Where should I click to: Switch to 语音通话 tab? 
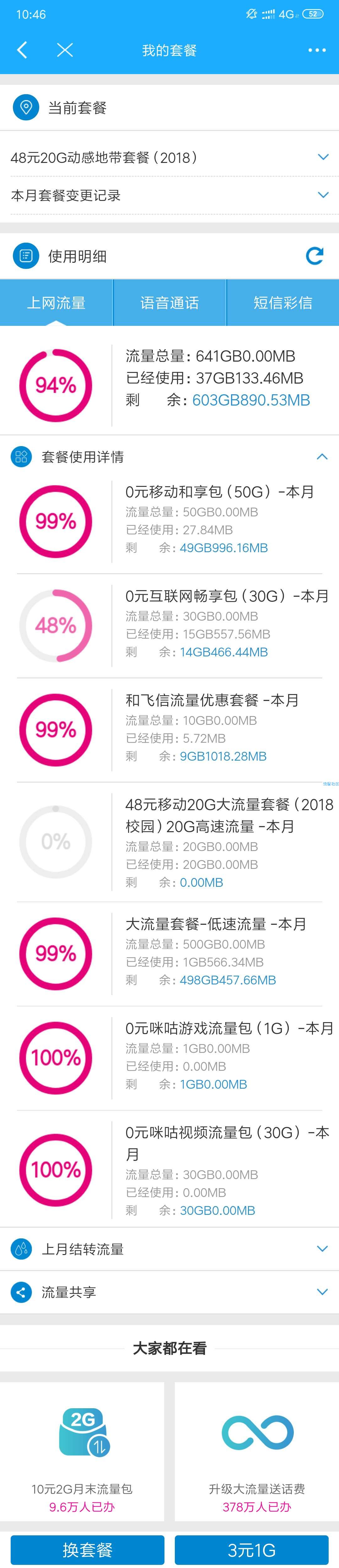point(170,303)
